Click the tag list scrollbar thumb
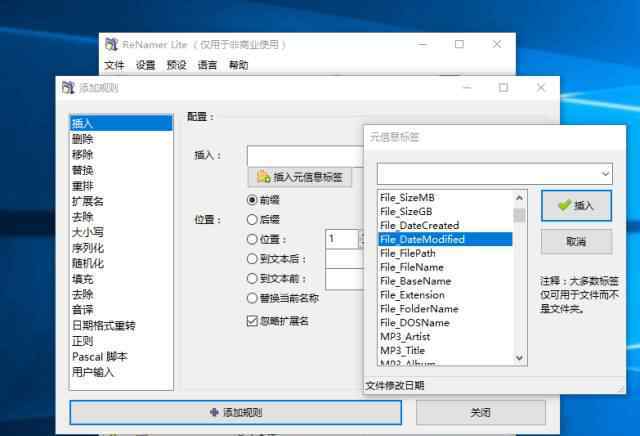This screenshot has width=640, height=436. click(519, 215)
